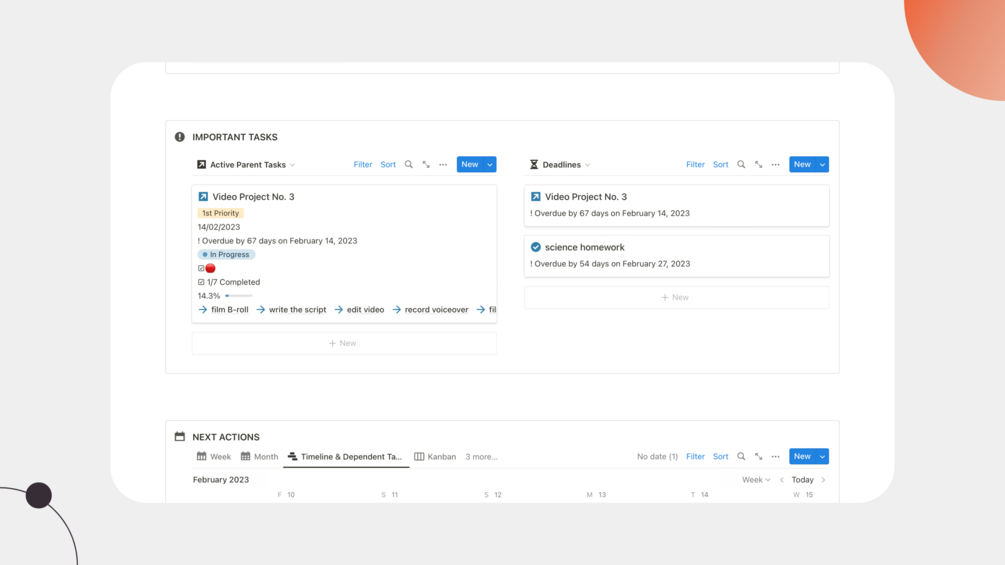Open New dropdown arrow in Next Actions

click(822, 457)
